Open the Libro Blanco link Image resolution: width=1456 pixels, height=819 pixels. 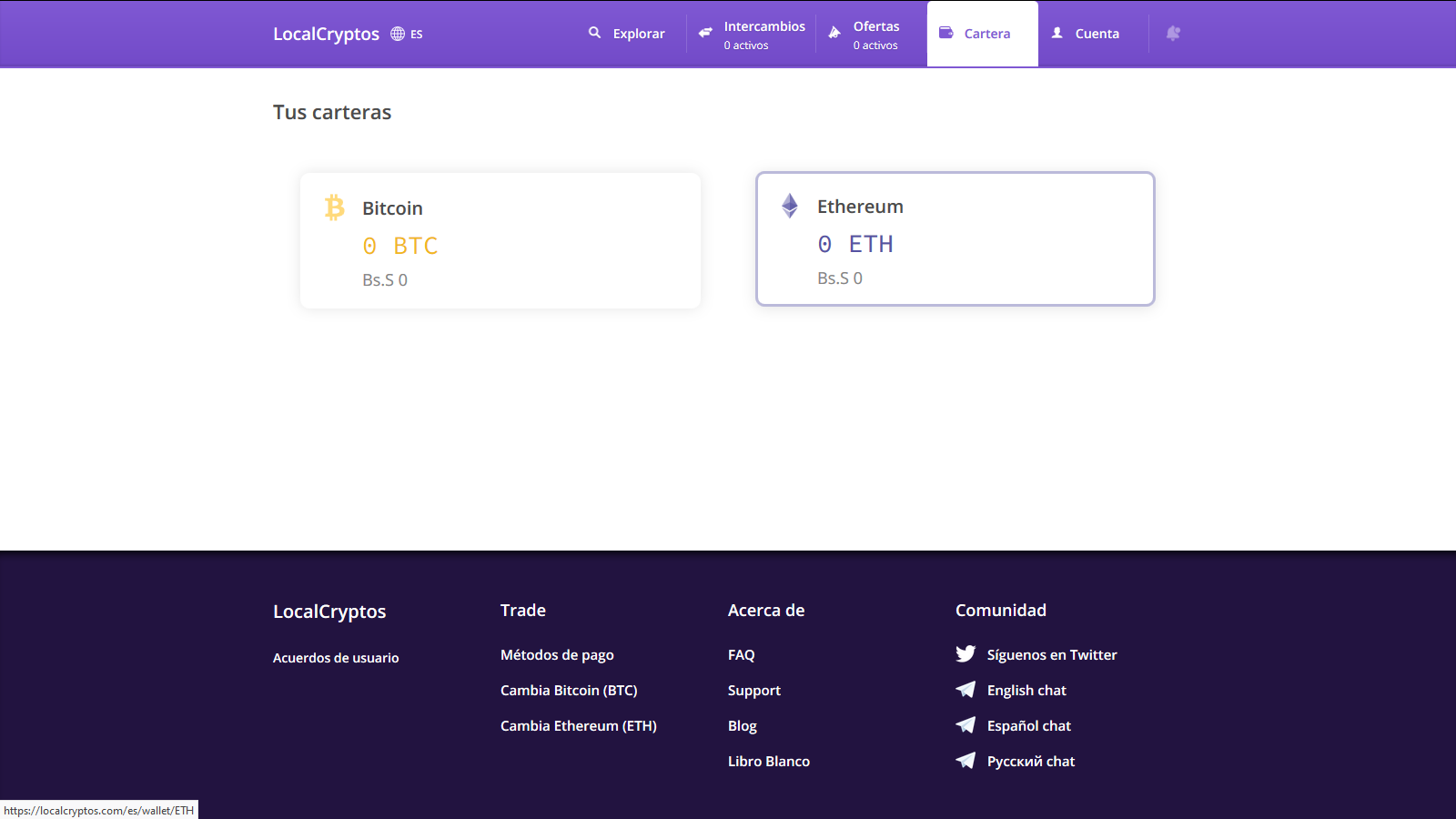point(769,762)
